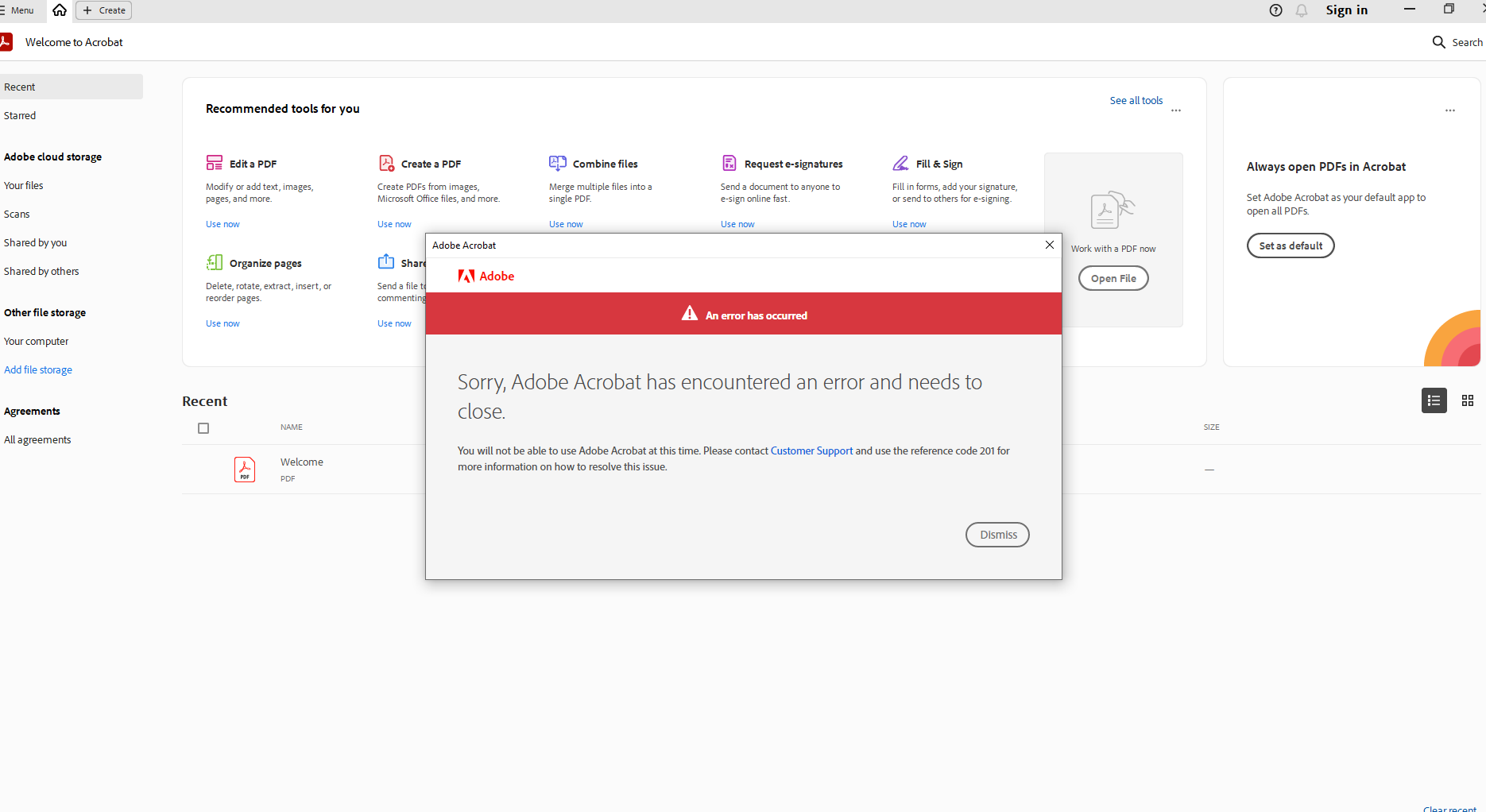1486x812 pixels.
Task: Open Your computer in sidebar
Action: pos(37,341)
